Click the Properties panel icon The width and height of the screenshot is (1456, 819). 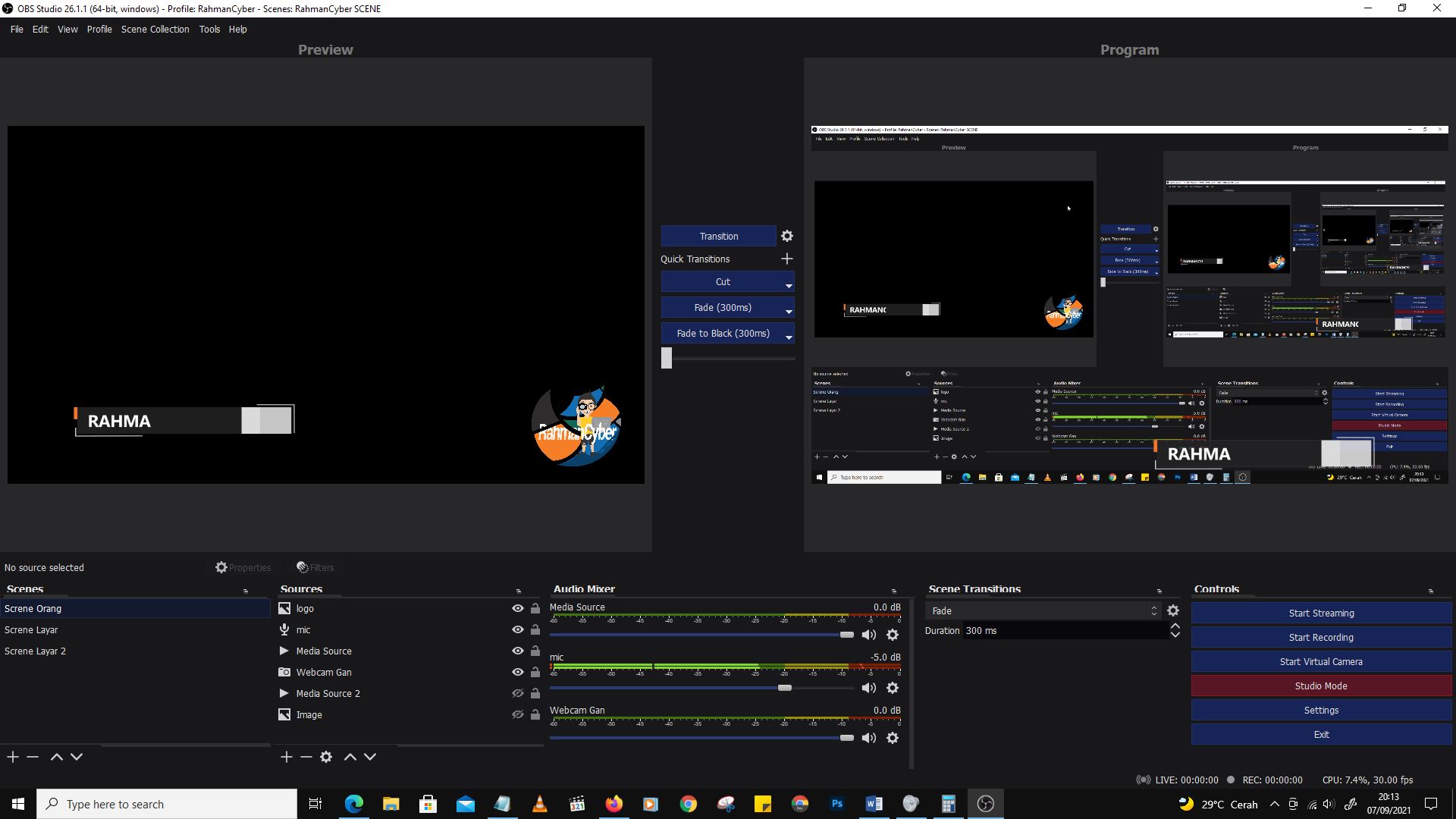coord(221,567)
